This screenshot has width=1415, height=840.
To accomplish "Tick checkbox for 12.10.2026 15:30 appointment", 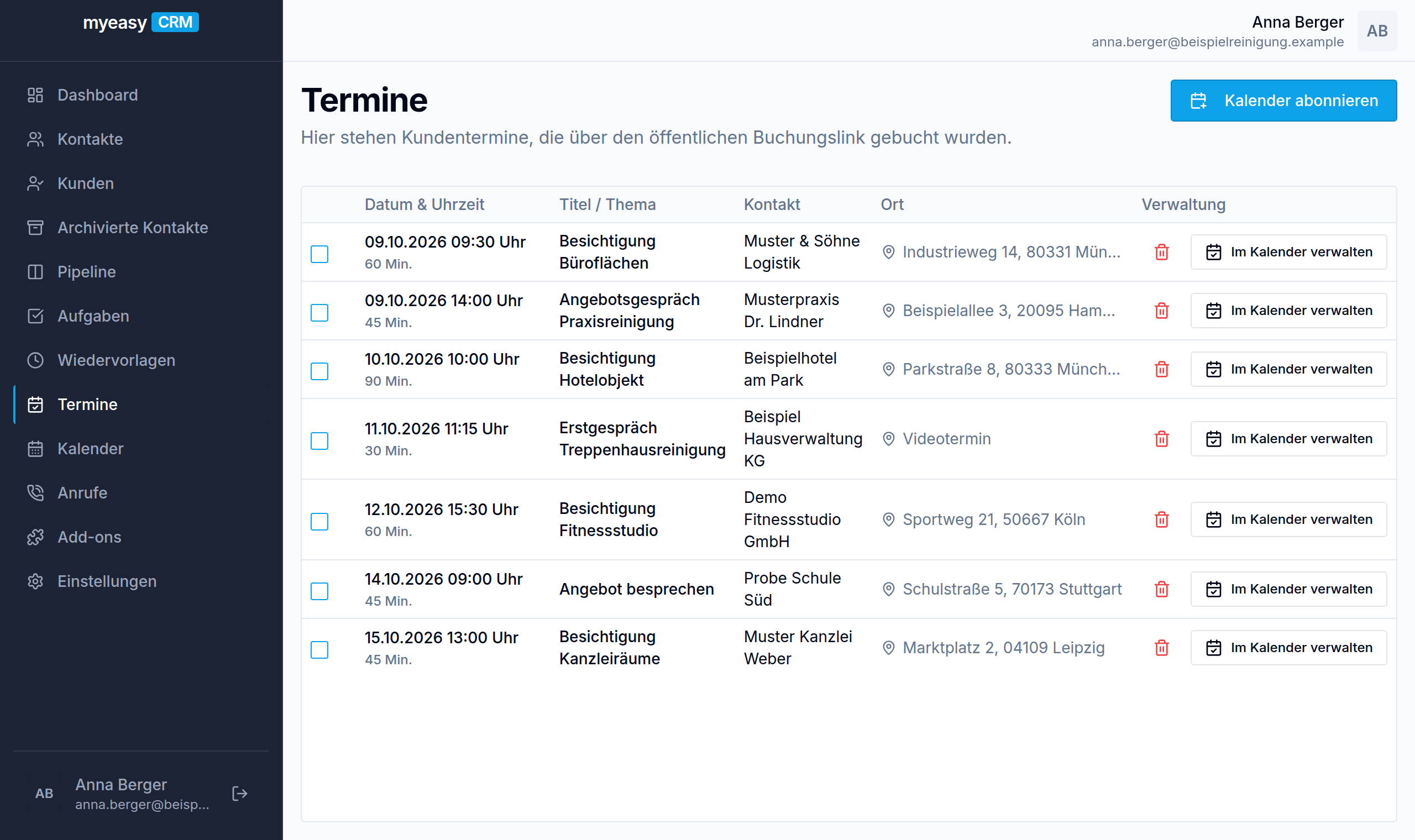I will pyautogui.click(x=319, y=522).
